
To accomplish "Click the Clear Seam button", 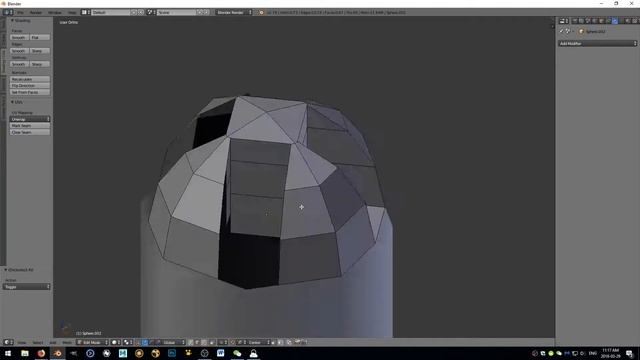I will pos(30,132).
